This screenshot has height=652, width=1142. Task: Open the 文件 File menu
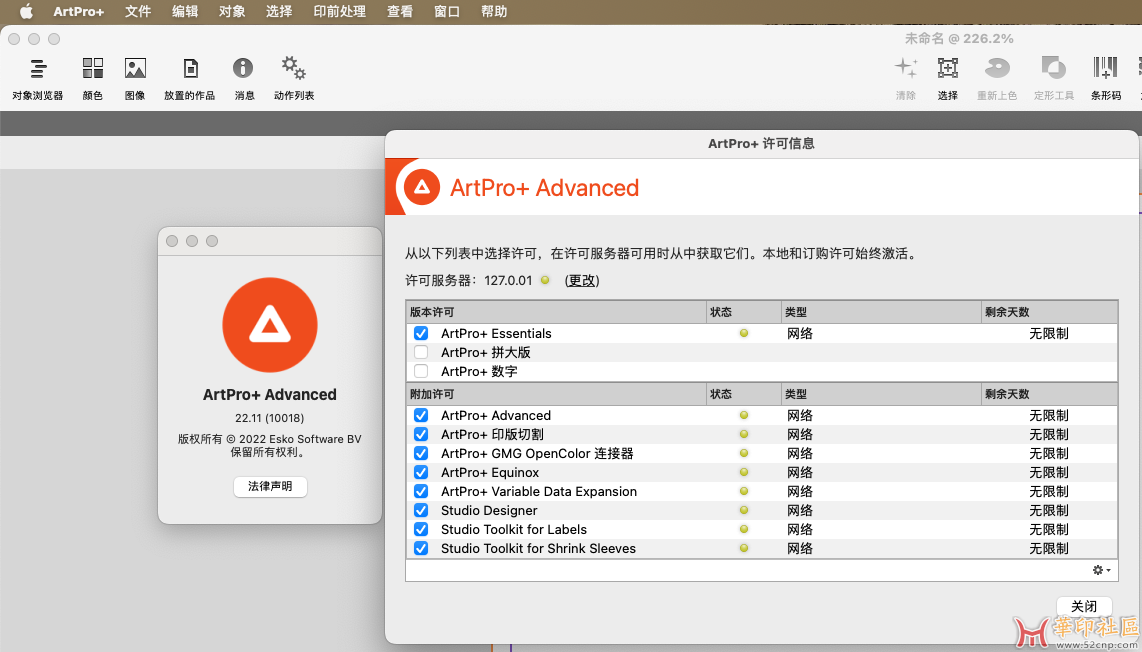coord(138,12)
